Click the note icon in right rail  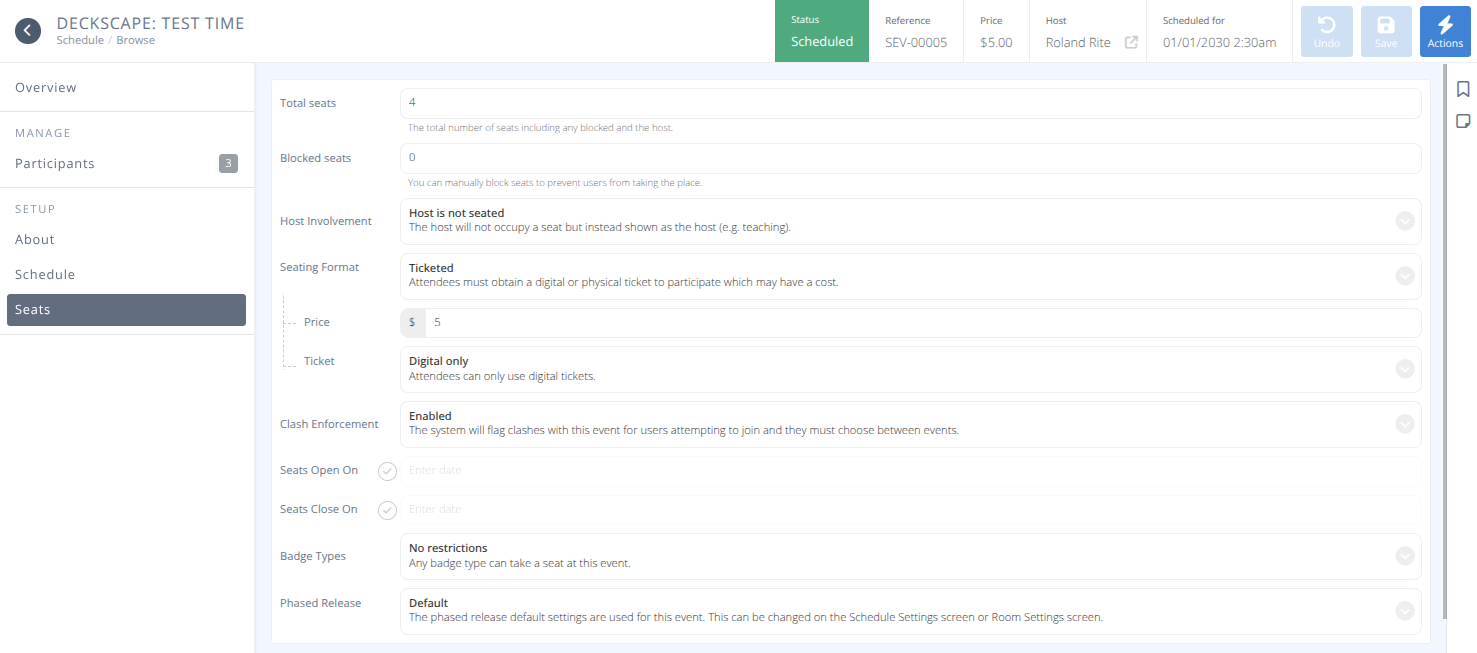[x=1463, y=121]
